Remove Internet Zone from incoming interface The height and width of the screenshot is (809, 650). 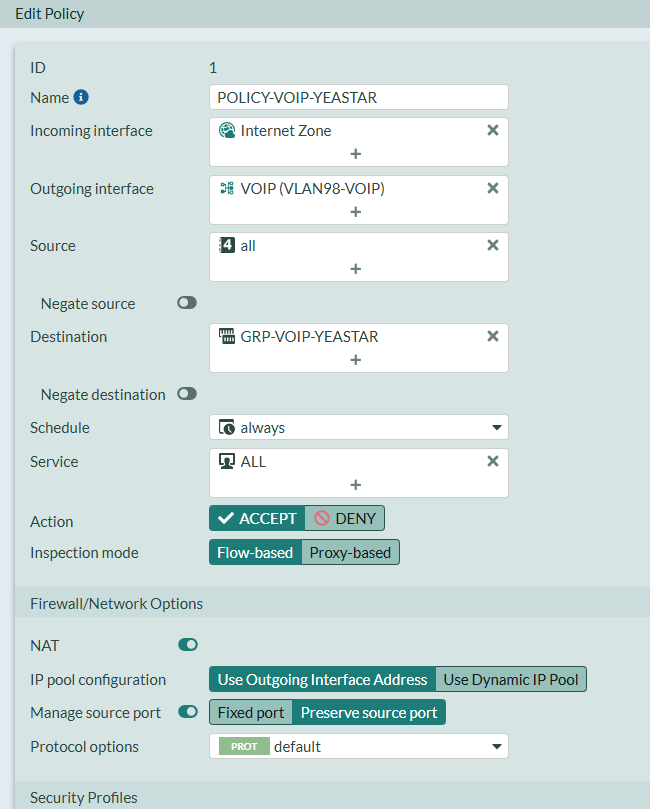coord(492,131)
